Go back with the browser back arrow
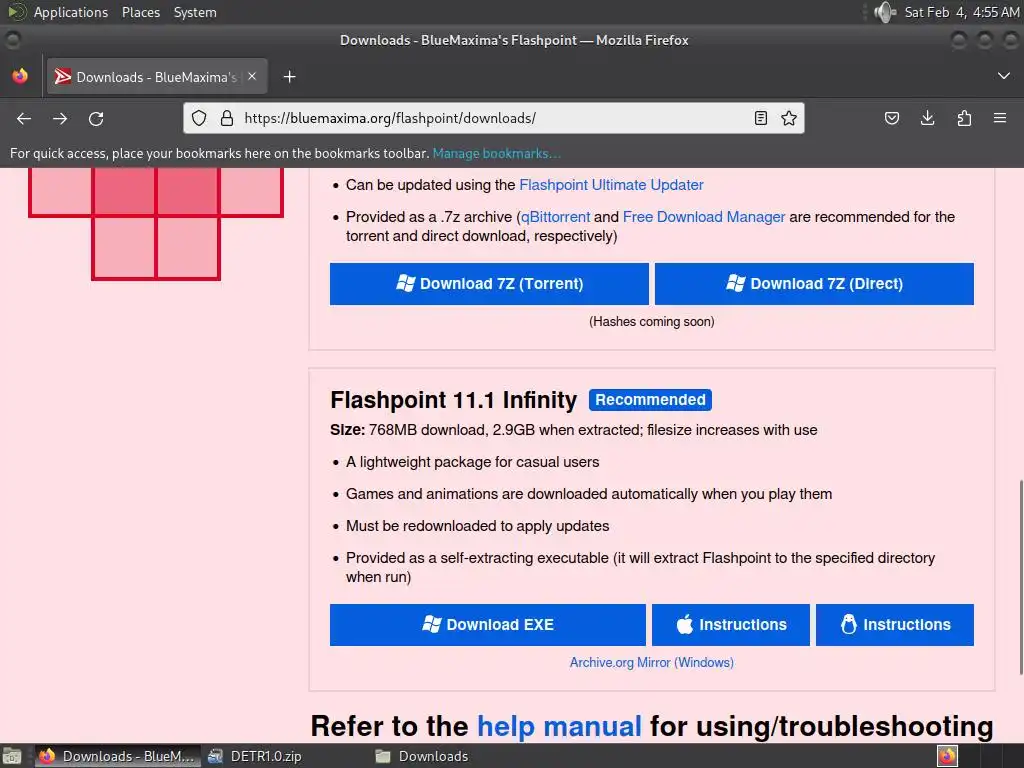 [24, 118]
